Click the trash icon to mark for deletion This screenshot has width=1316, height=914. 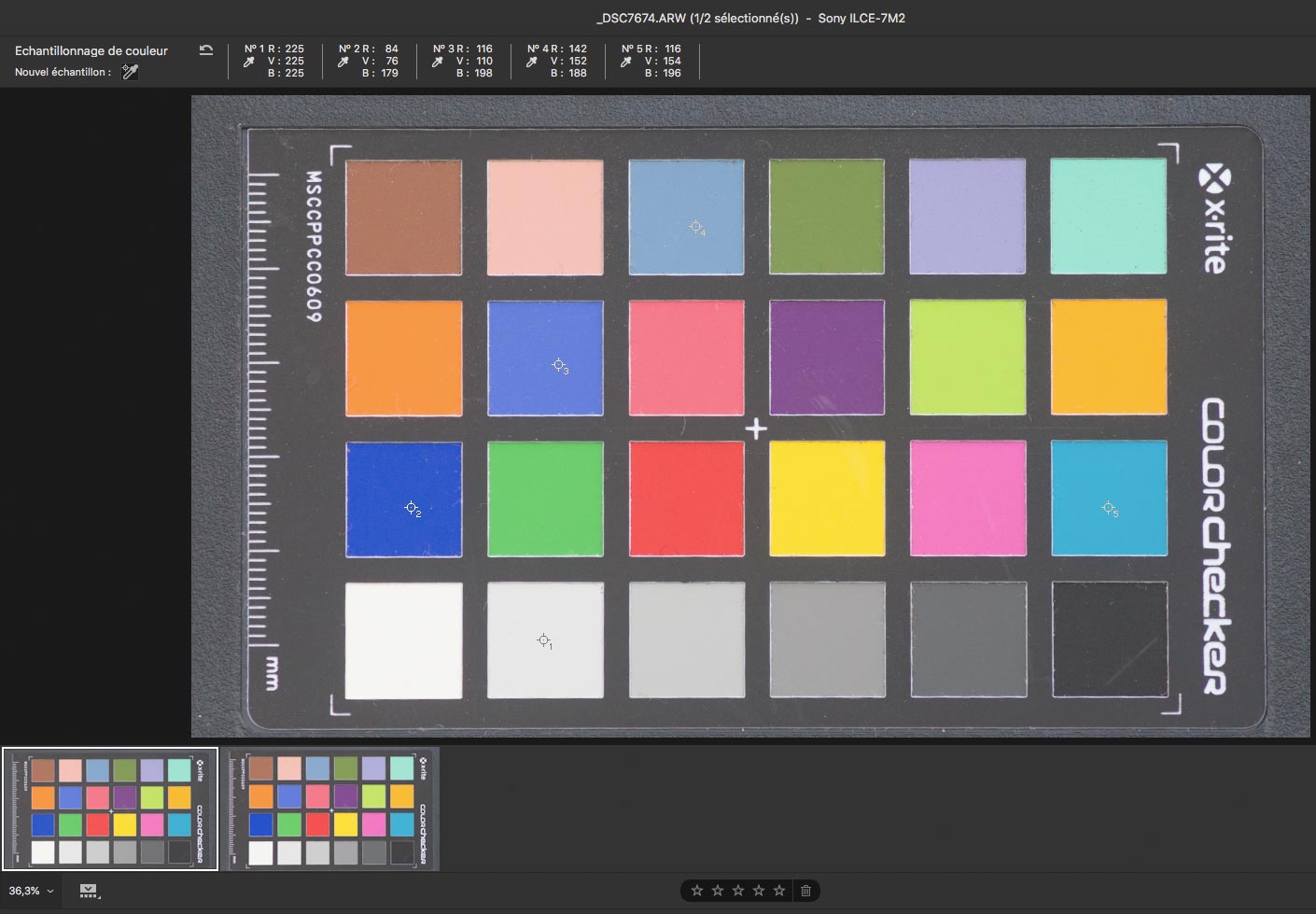pos(805,891)
